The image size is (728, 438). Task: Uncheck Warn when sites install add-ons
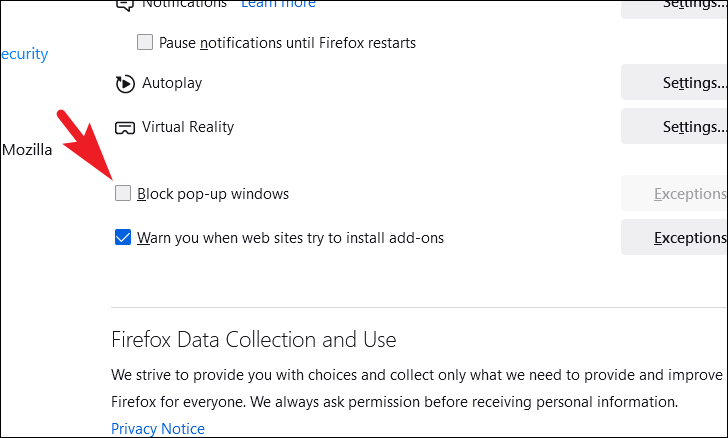(123, 237)
